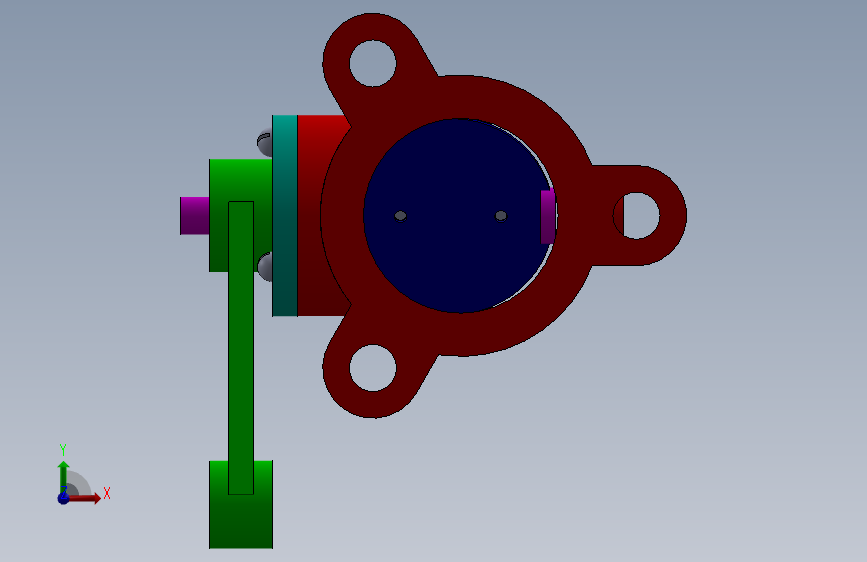Screen dimensions: 867x562
Task: Click the right small hole on the blue disc
Action: pos(501,216)
